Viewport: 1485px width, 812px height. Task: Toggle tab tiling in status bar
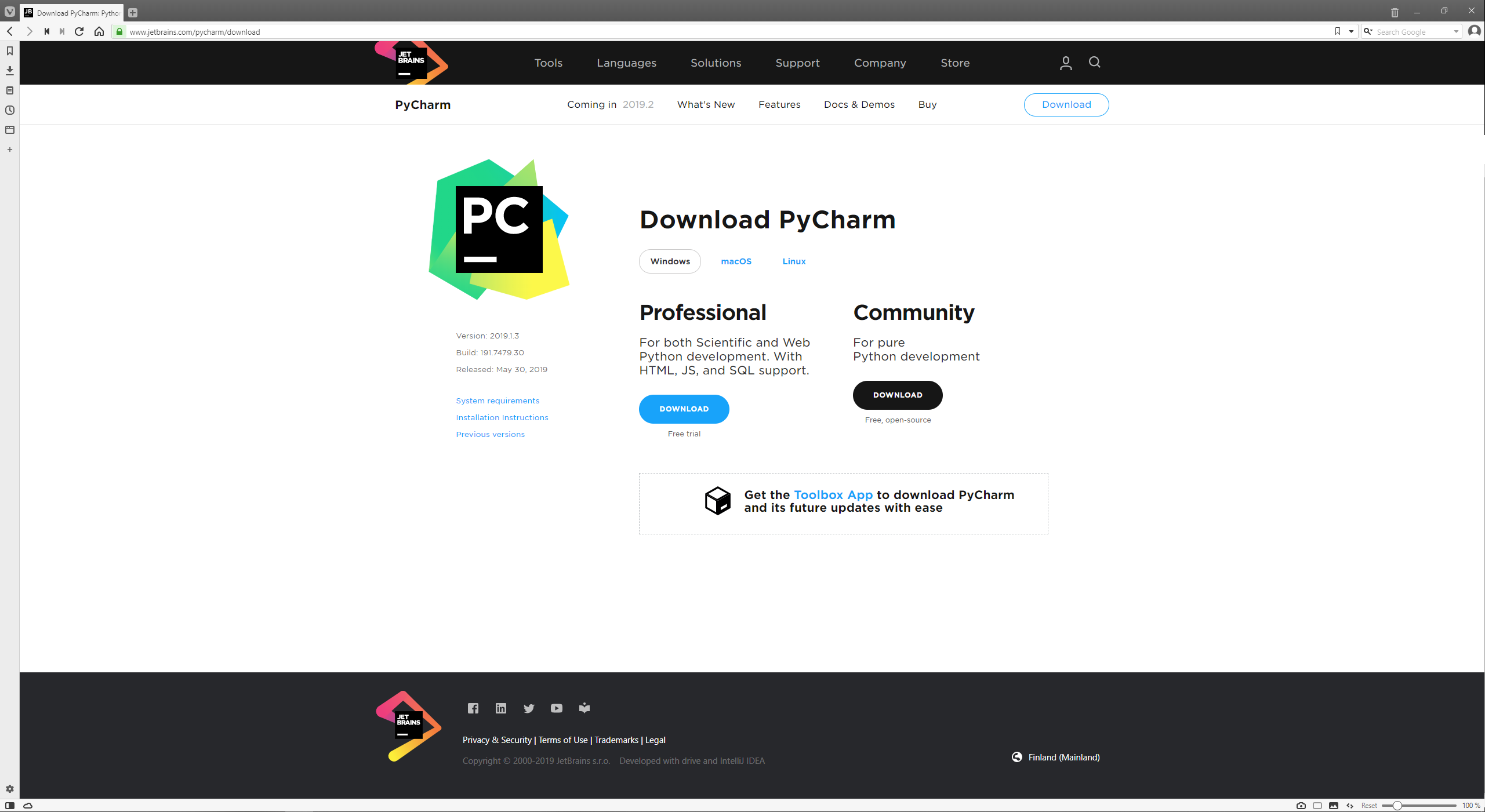tap(1317, 806)
